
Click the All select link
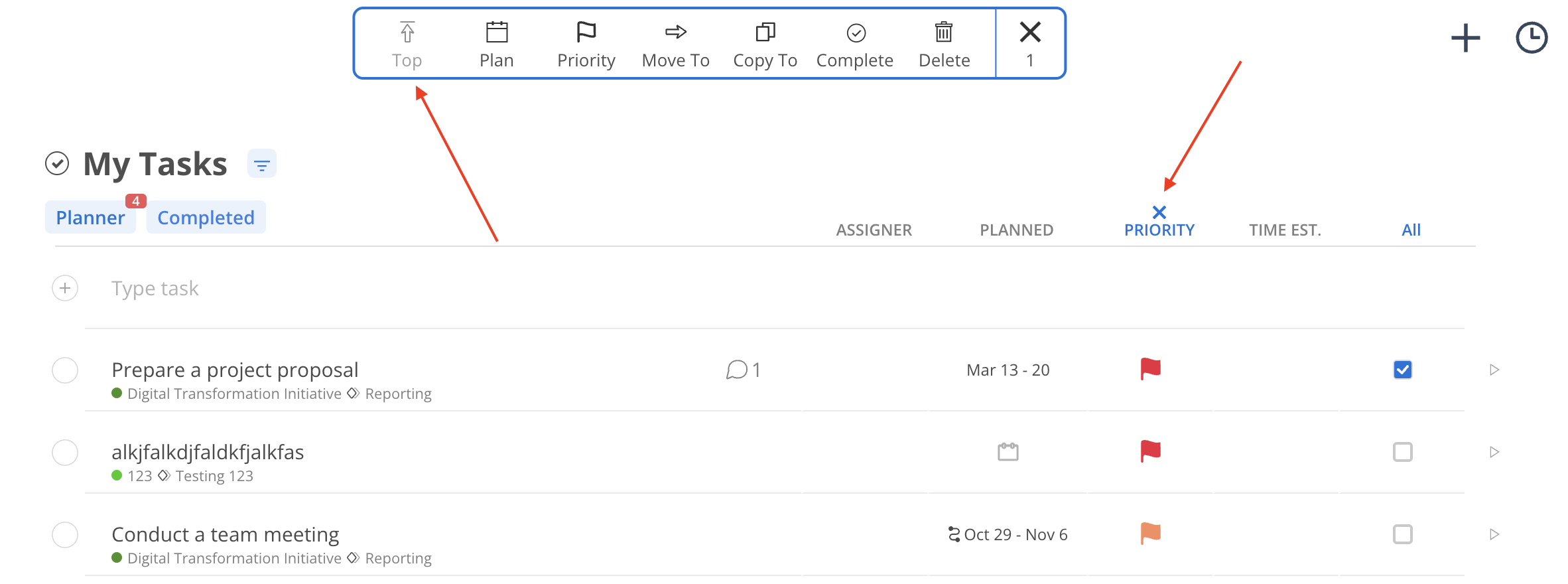1411,230
